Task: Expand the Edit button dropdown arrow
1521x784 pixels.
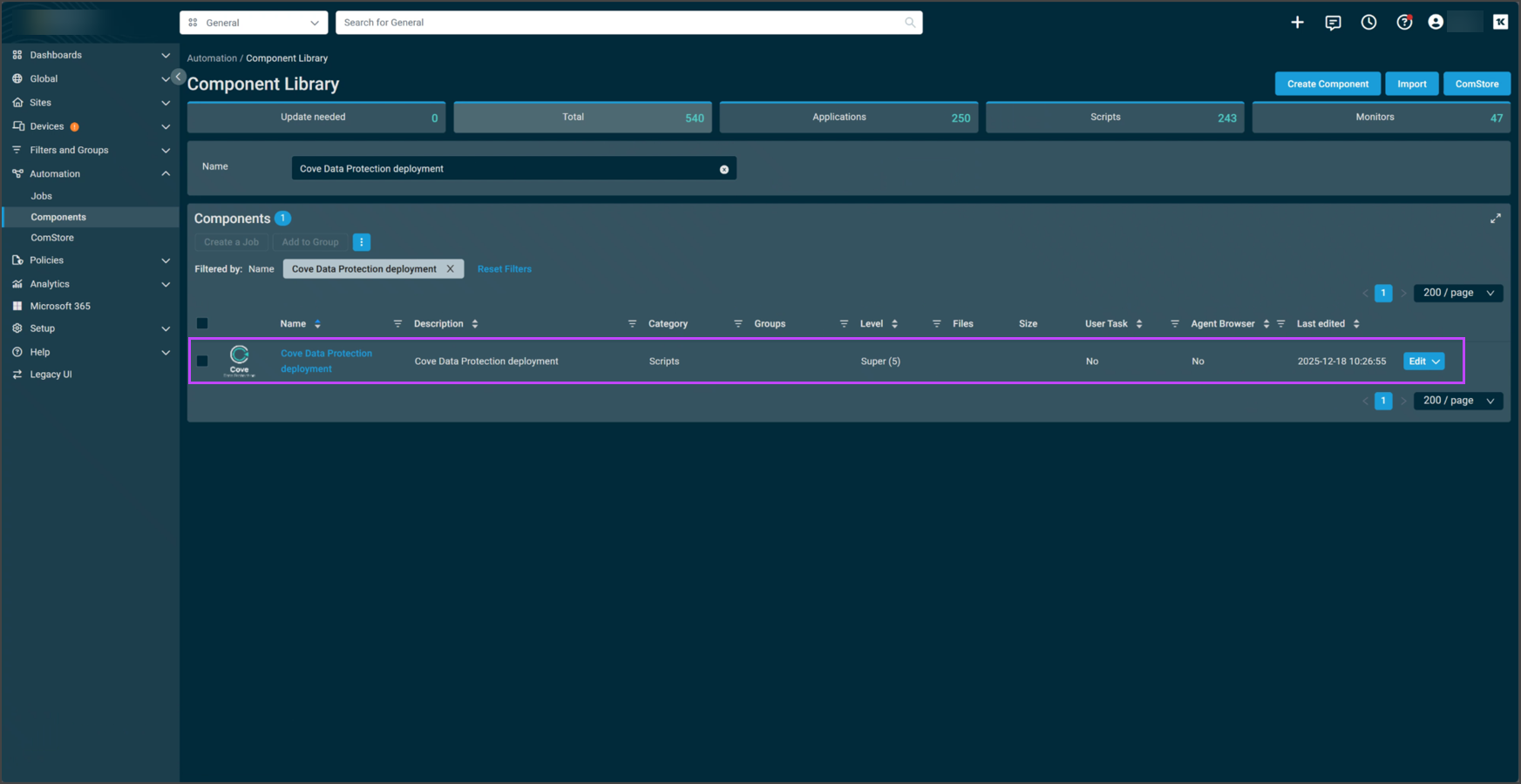Action: [1436, 362]
